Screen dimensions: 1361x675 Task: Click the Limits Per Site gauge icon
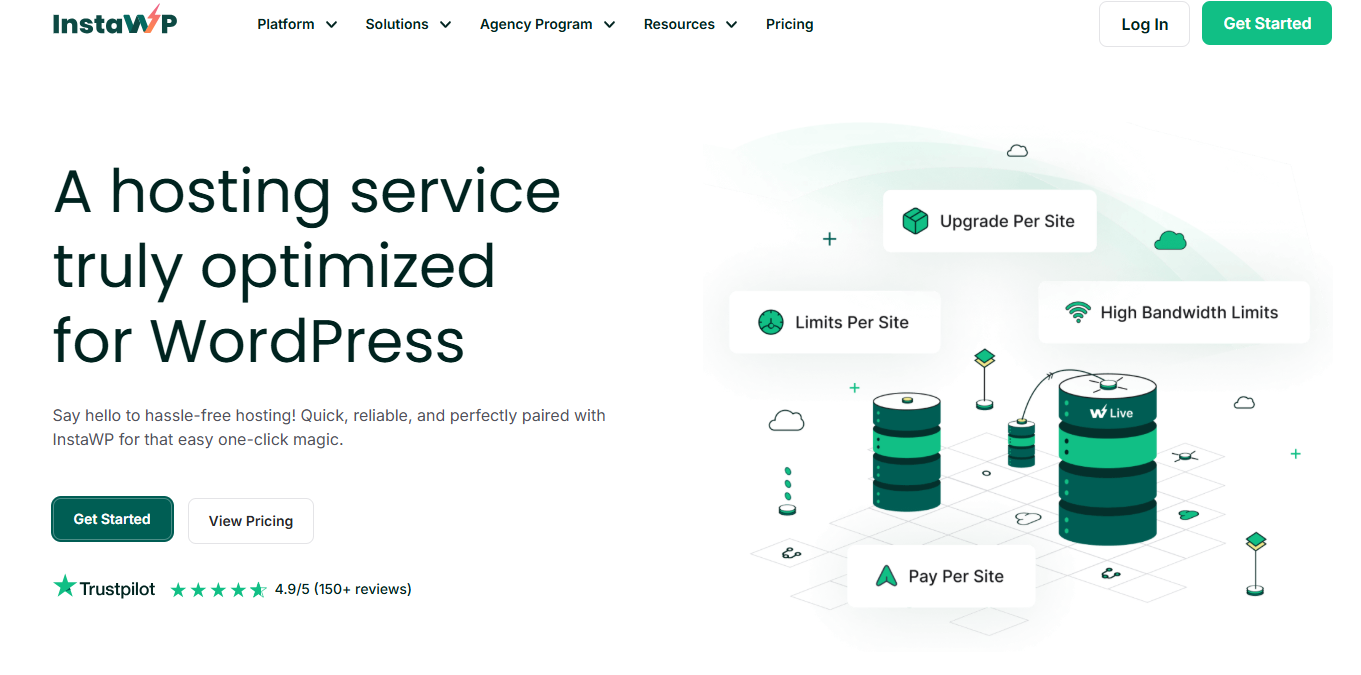tap(770, 322)
